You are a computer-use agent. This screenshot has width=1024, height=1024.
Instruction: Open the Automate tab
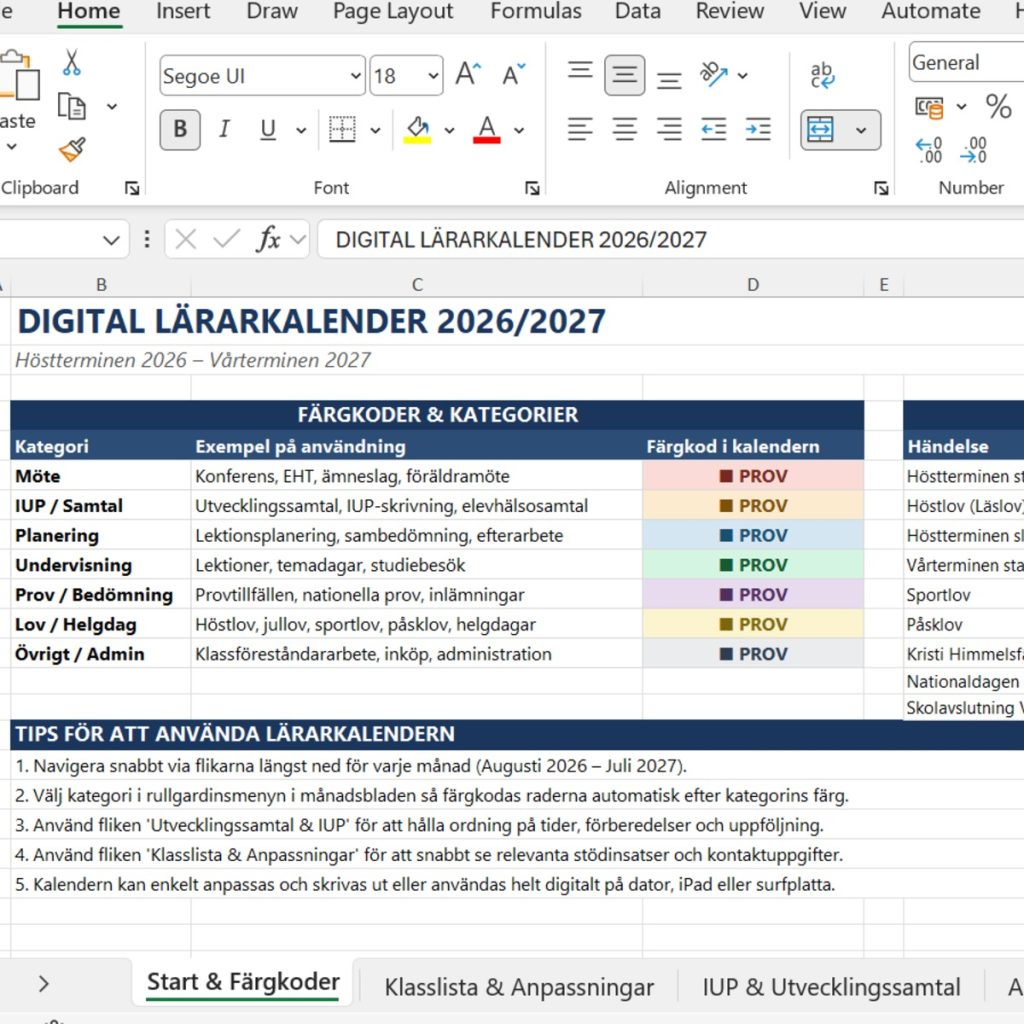click(931, 11)
